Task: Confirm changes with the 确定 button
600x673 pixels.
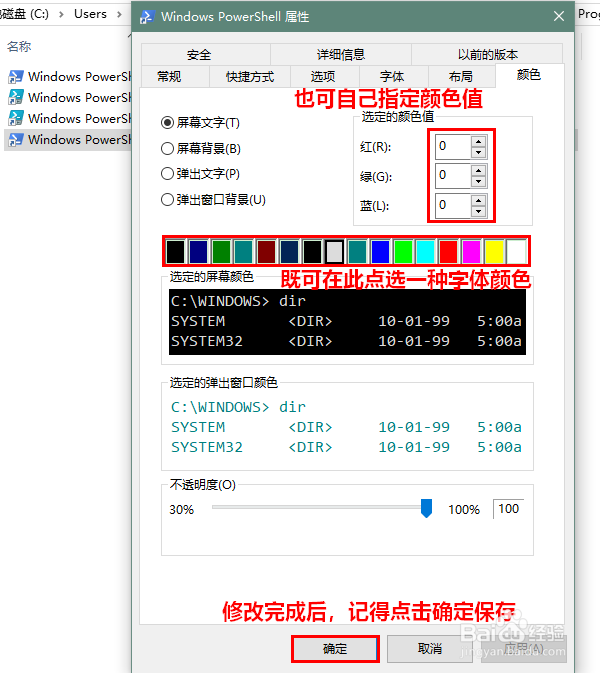Action: tap(335, 649)
